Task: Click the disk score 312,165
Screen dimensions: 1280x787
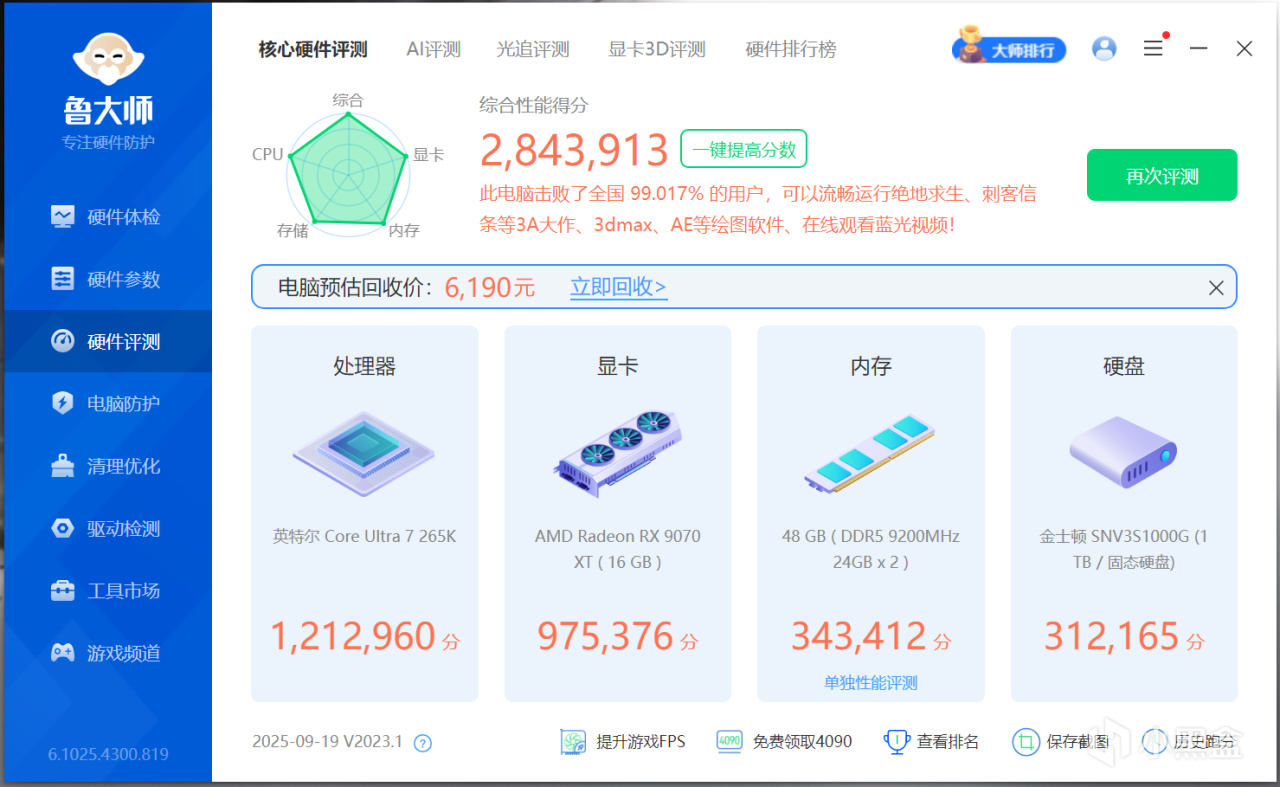Action: point(1112,636)
